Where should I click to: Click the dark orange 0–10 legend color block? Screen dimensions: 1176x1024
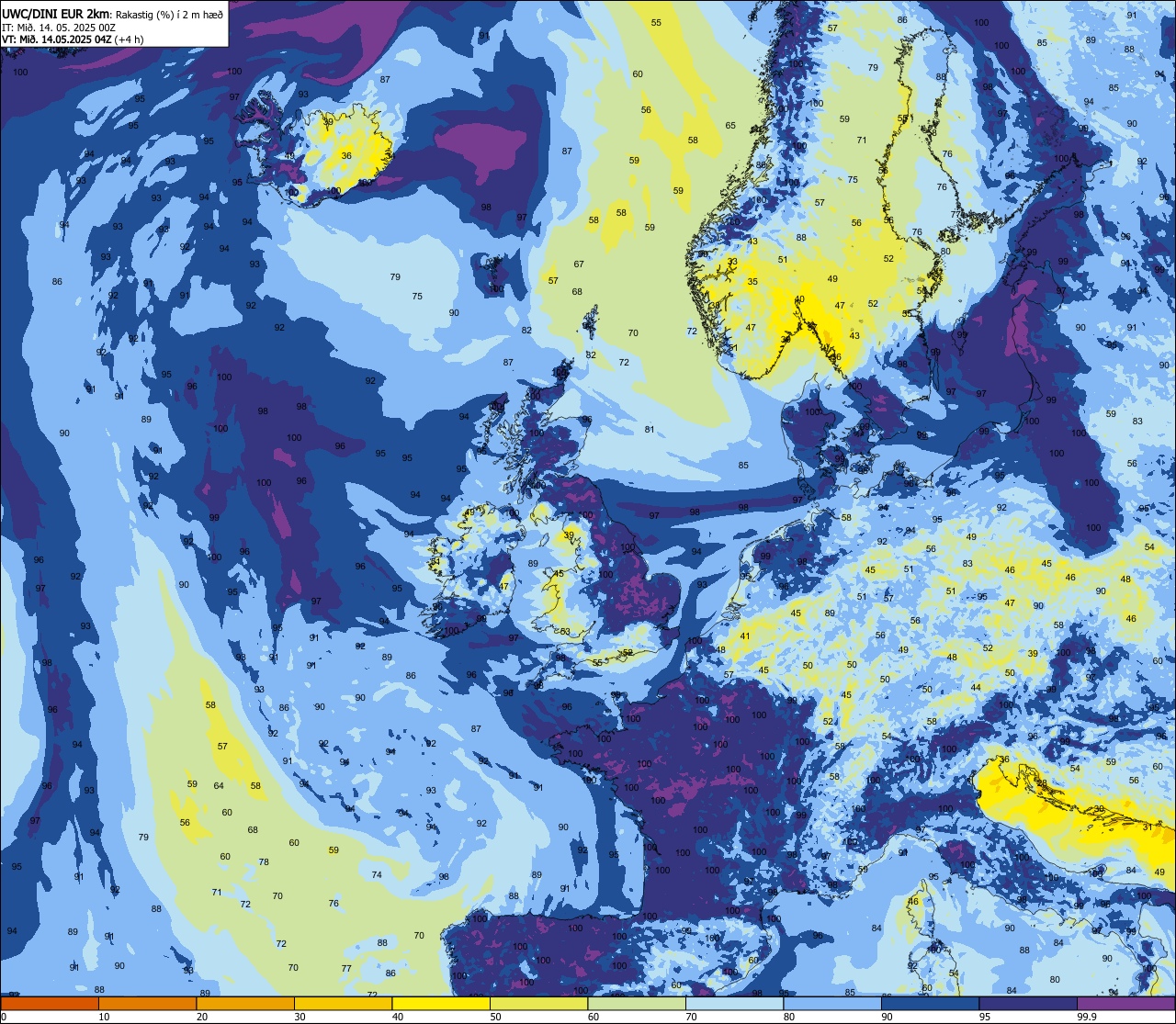coord(50,1003)
